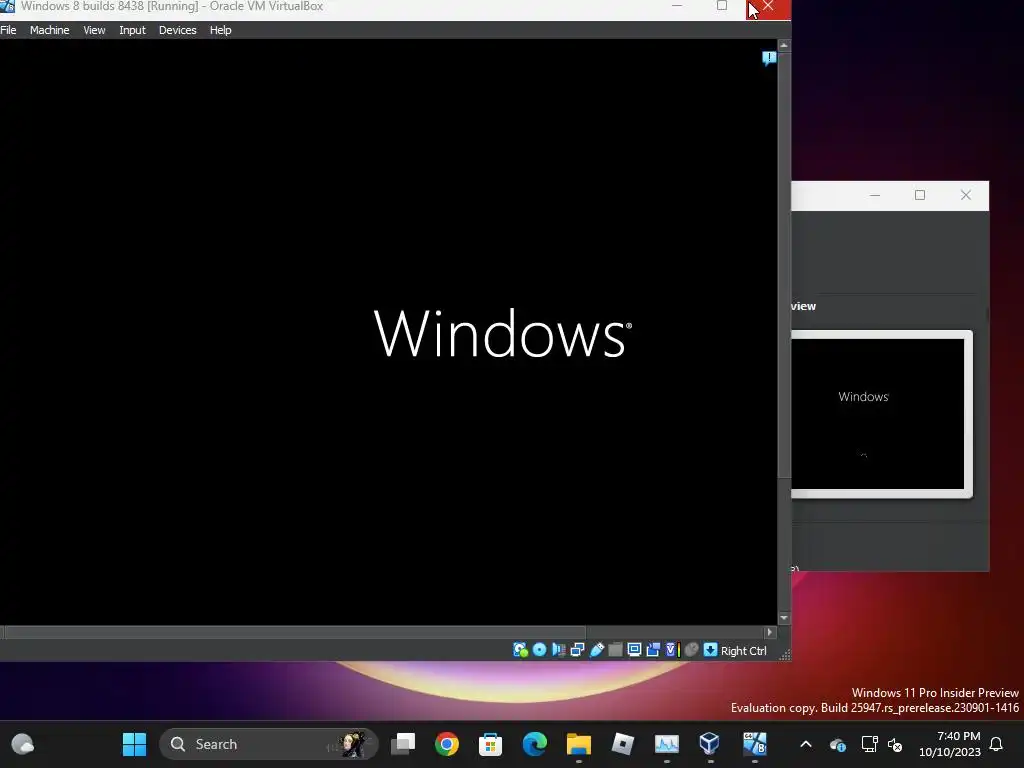Open the notifications bell icon
Screen dimensions: 1024x768
(x=997, y=744)
